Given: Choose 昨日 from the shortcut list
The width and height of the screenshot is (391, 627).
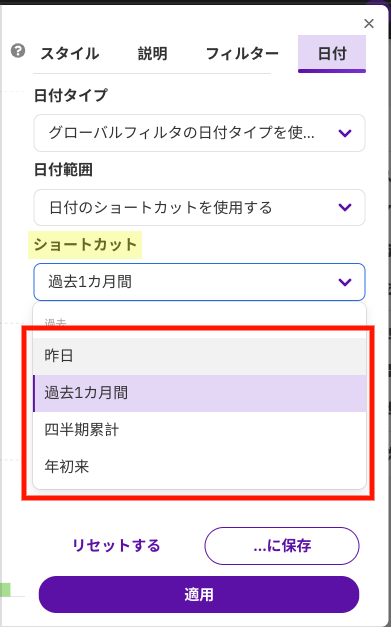Looking at the screenshot, I should pyautogui.click(x=199, y=356).
